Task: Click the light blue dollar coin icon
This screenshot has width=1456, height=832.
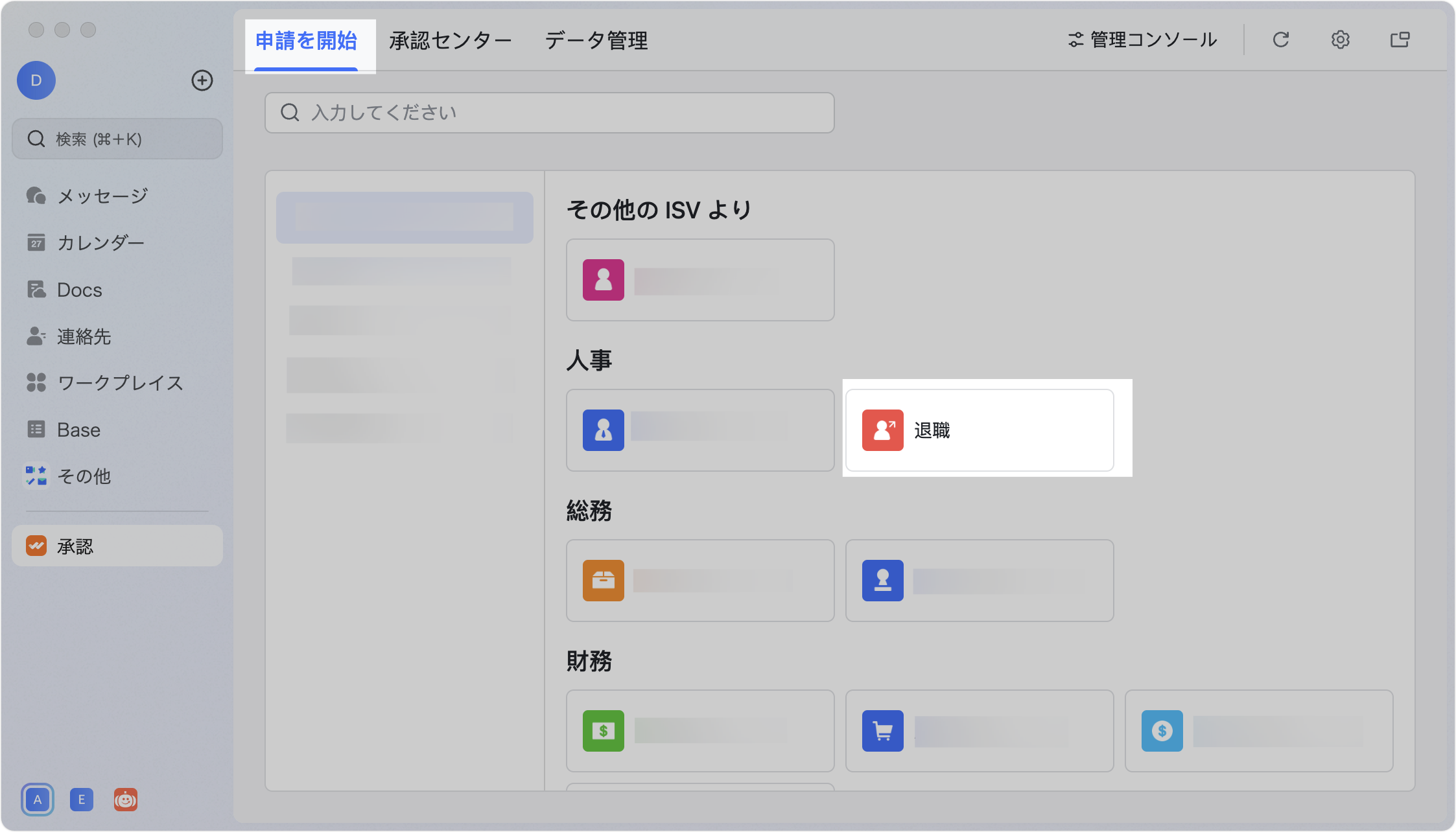Action: pyautogui.click(x=1162, y=731)
